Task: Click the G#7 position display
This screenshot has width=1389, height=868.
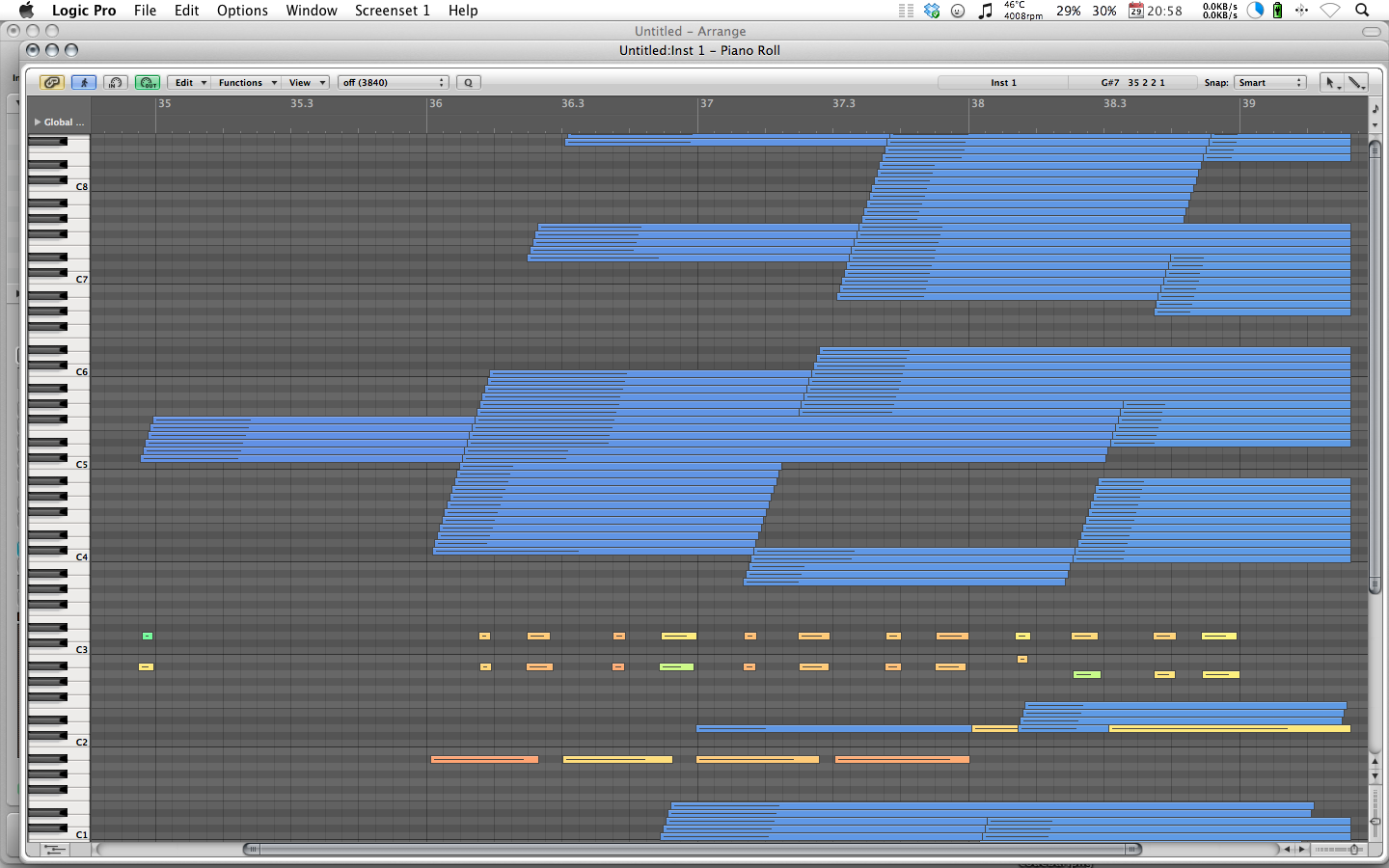Action: 1132,83
